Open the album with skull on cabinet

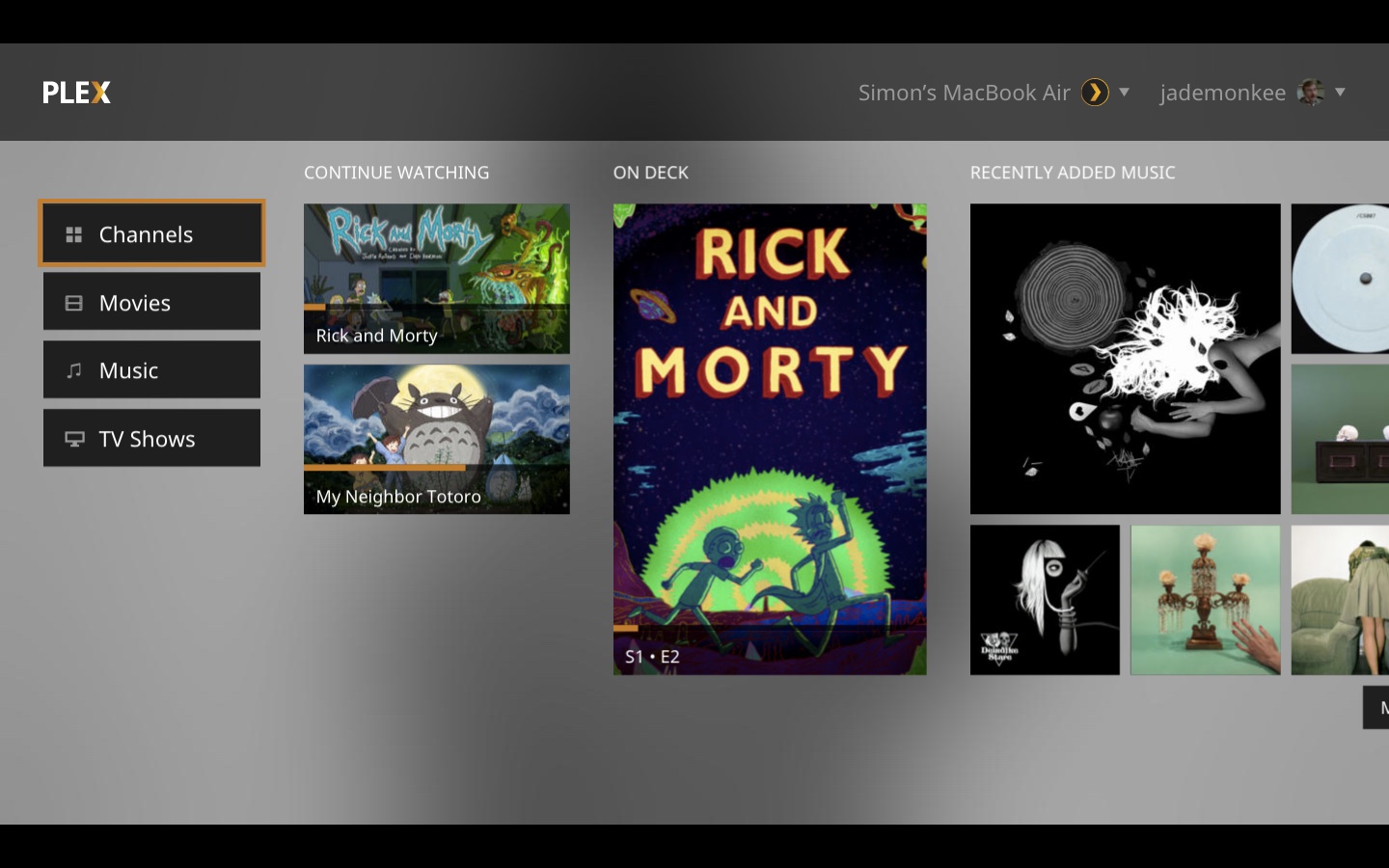click(1340, 439)
